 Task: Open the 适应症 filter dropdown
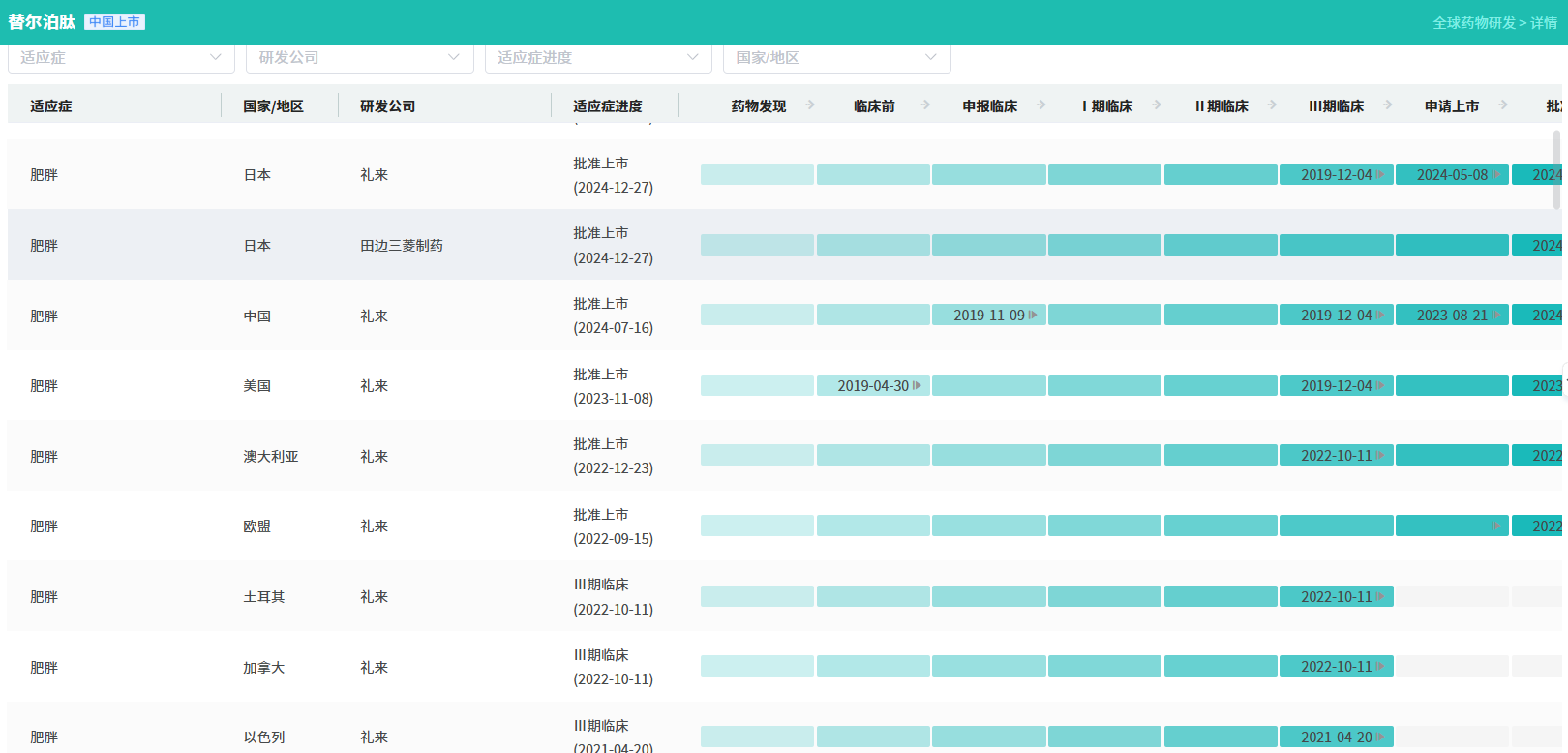pyautogui.click(x=121, y=58)
